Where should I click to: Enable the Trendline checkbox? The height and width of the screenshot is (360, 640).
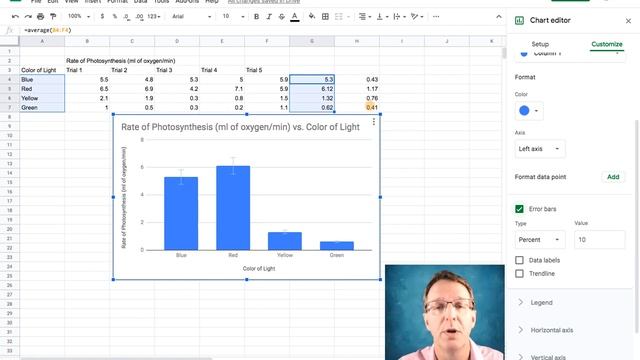(x=519, y=273)
